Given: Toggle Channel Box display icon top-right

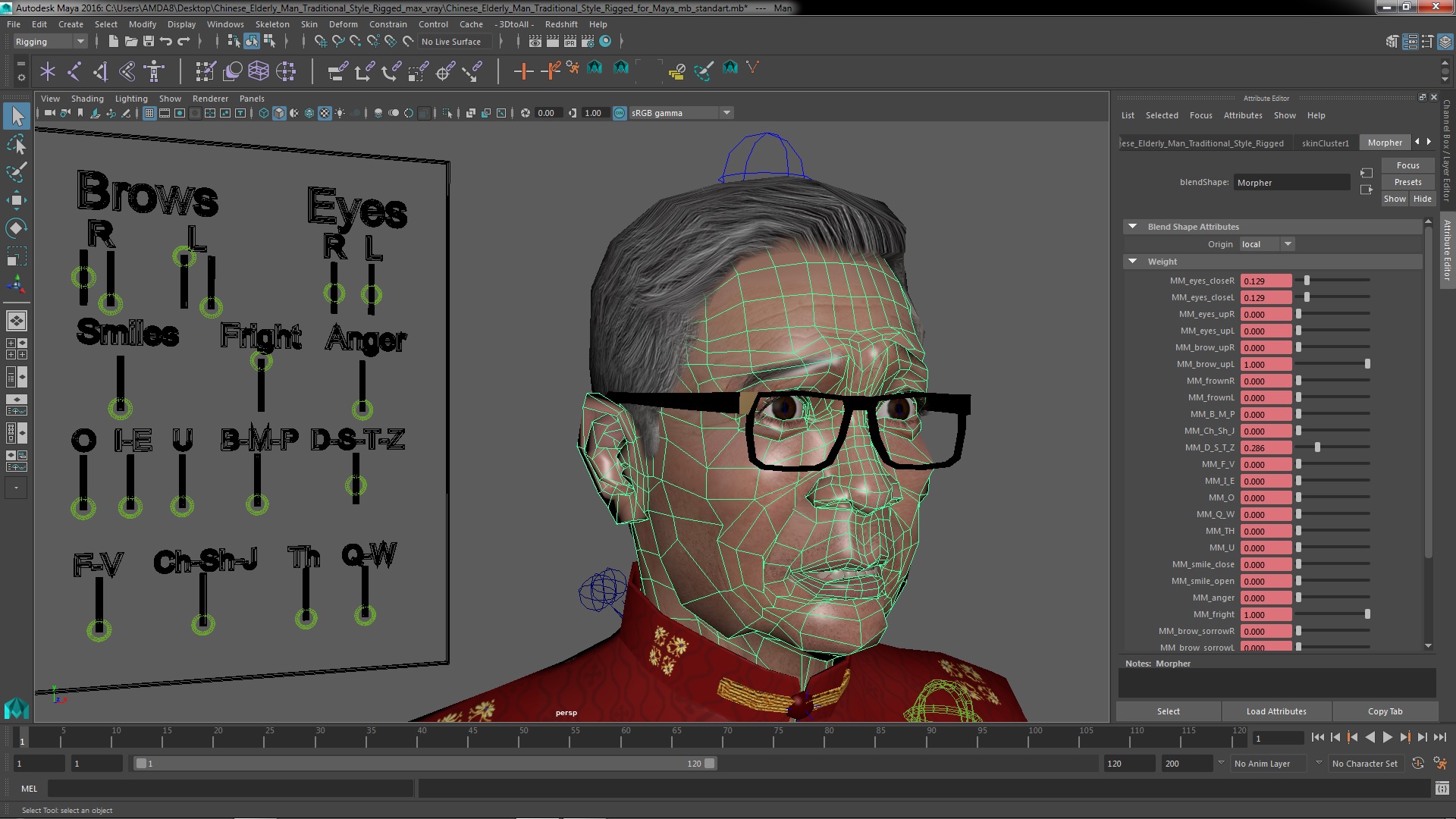Looking at the screenshot, I should point(1445,42).
